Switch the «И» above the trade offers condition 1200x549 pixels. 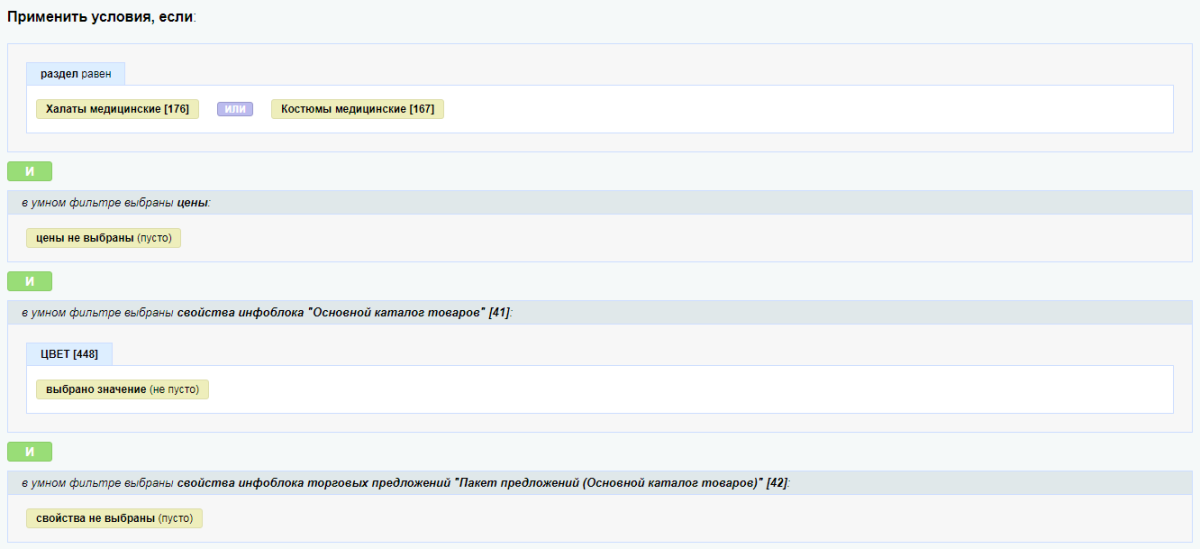[29, 451]
